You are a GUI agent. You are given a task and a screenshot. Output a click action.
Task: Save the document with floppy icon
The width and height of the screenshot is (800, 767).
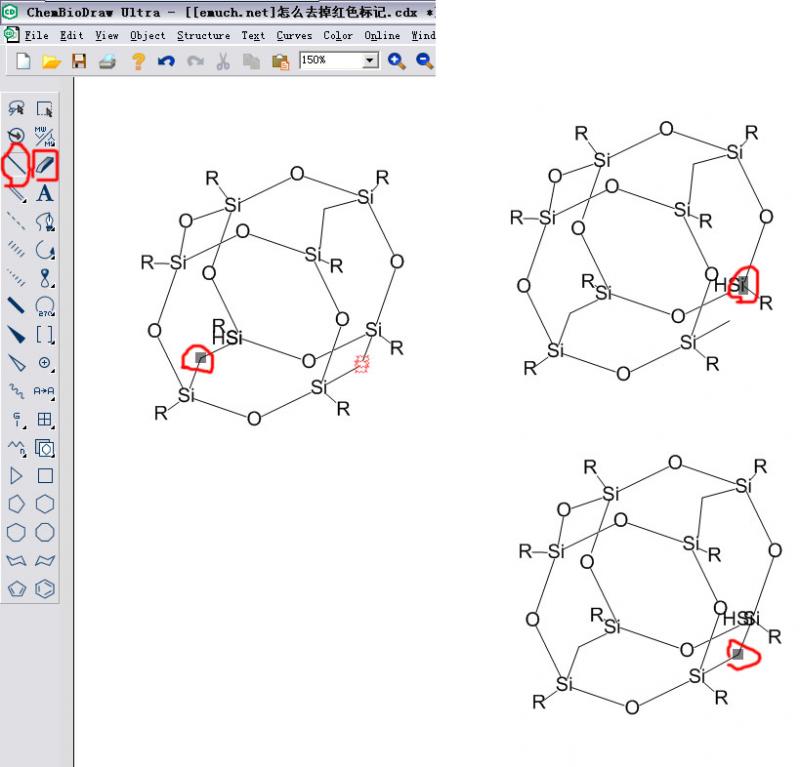[x=79, y=61]
